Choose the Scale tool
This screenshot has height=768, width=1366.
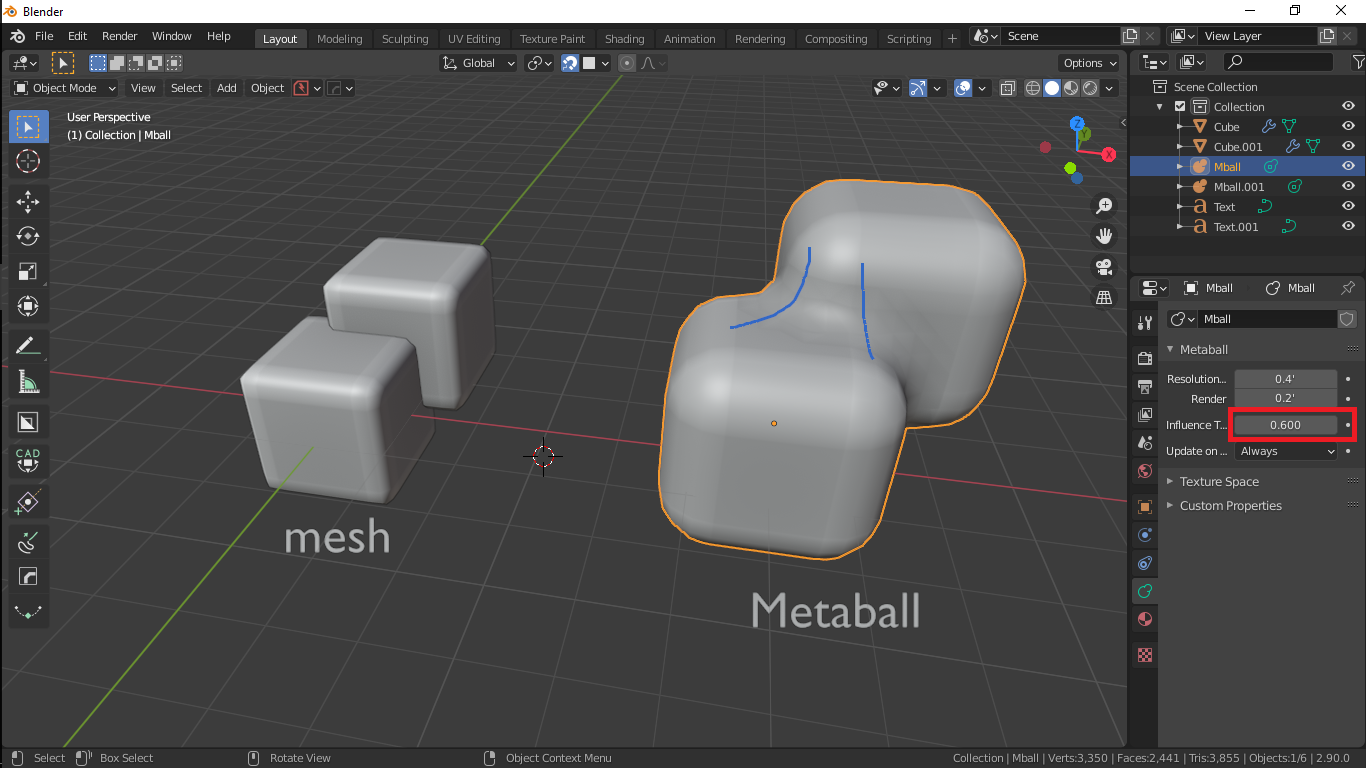[x=28, y=271]
